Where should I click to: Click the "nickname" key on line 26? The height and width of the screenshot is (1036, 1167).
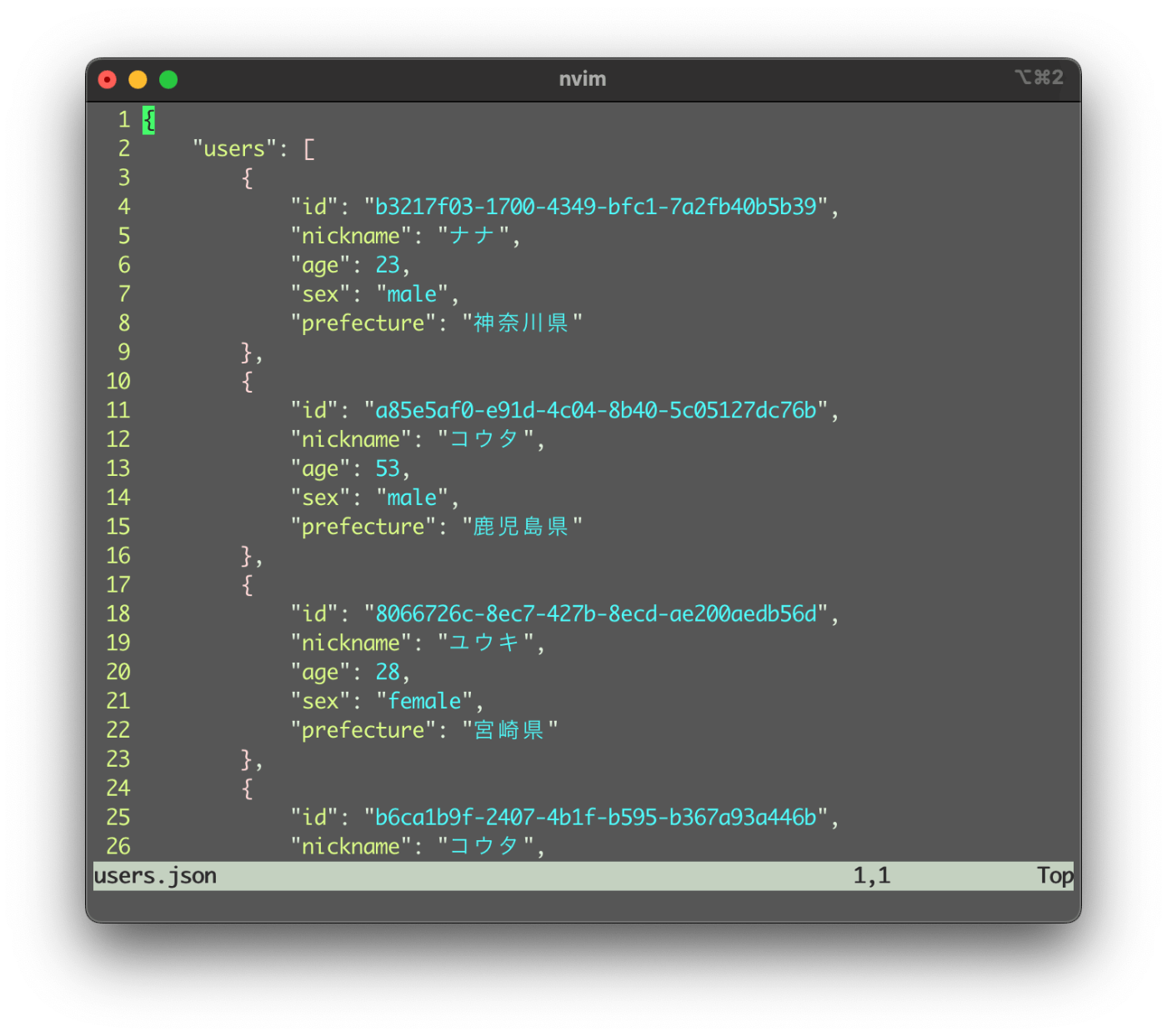click(351, 846)
